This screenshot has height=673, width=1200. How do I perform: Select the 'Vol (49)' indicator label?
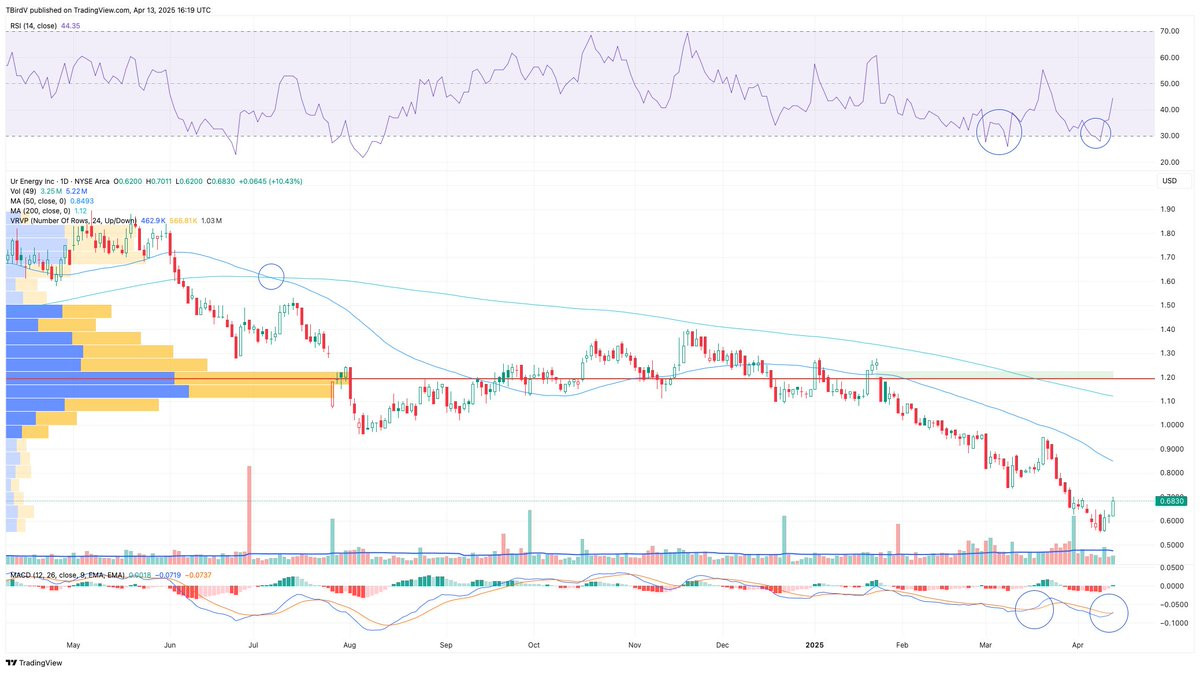(21, 190)
